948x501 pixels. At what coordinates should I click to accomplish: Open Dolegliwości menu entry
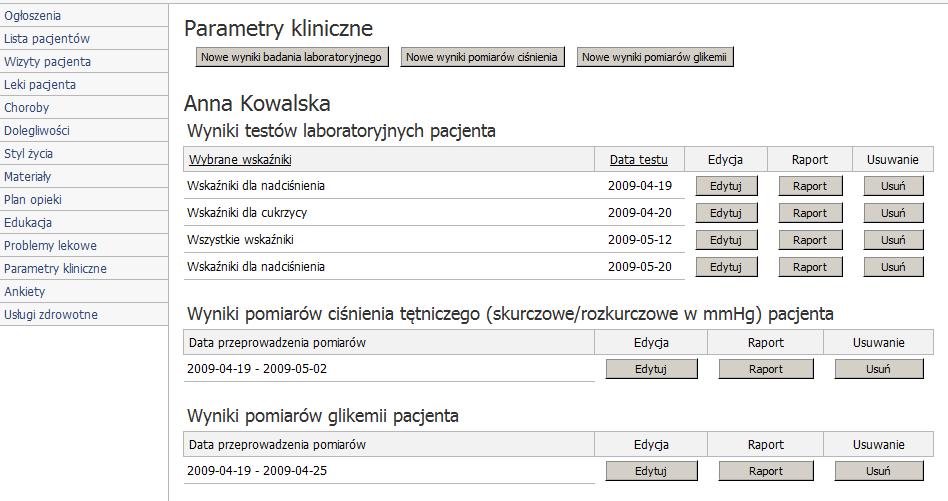tap(37, 131)
